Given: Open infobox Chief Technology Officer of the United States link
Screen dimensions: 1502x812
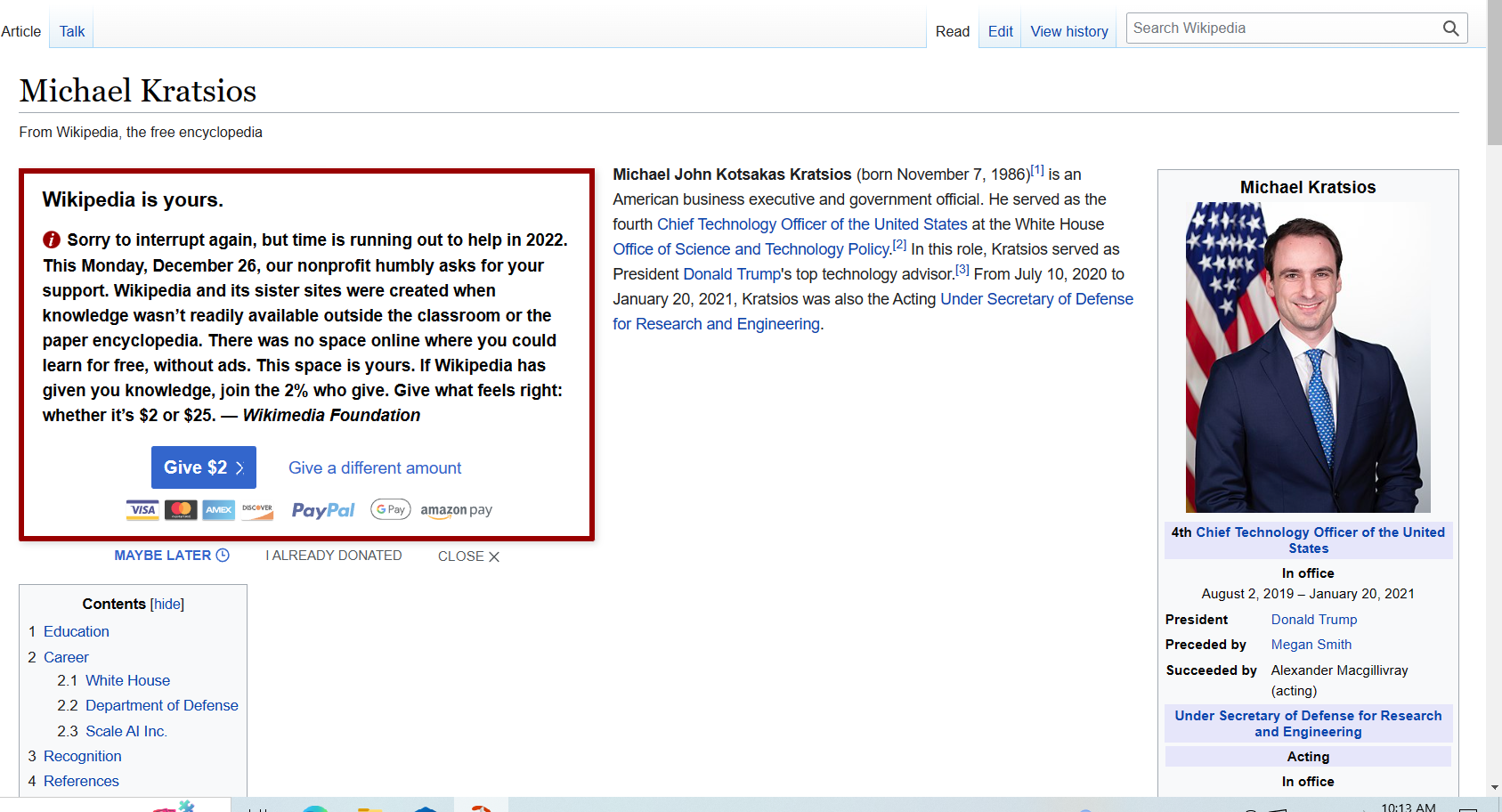Looking at the screenshot, I should click(x=1319, y=540).
